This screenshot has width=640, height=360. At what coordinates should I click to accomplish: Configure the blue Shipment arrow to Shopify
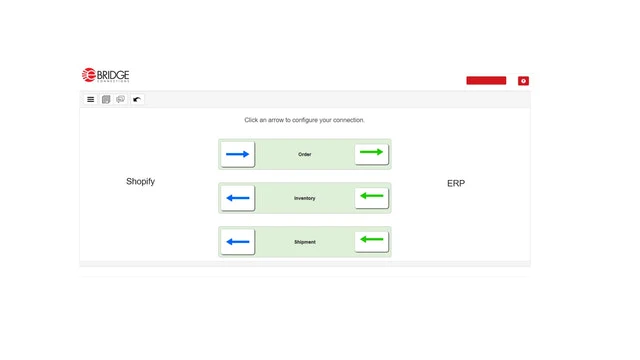(238, 242)
